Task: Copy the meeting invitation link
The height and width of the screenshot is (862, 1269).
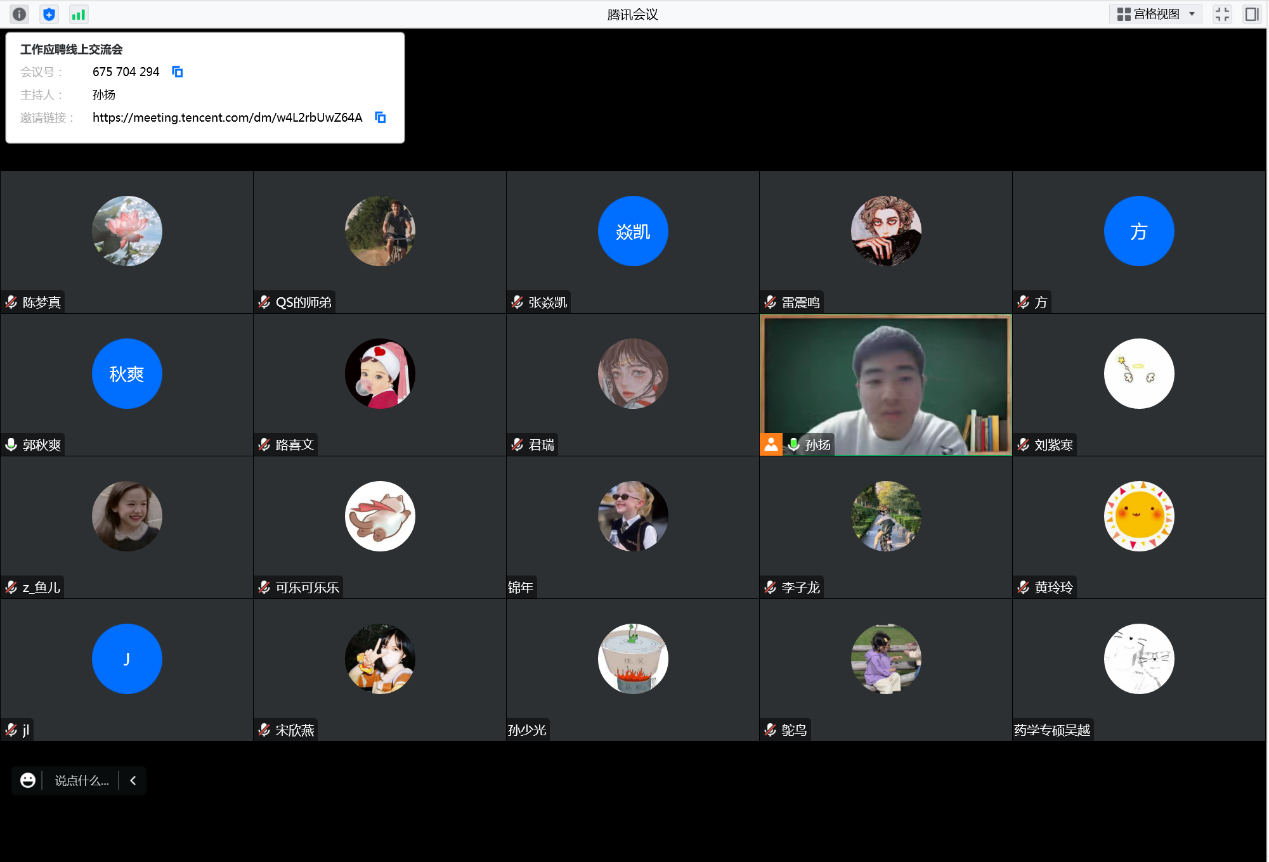Action: click(380, 117)
